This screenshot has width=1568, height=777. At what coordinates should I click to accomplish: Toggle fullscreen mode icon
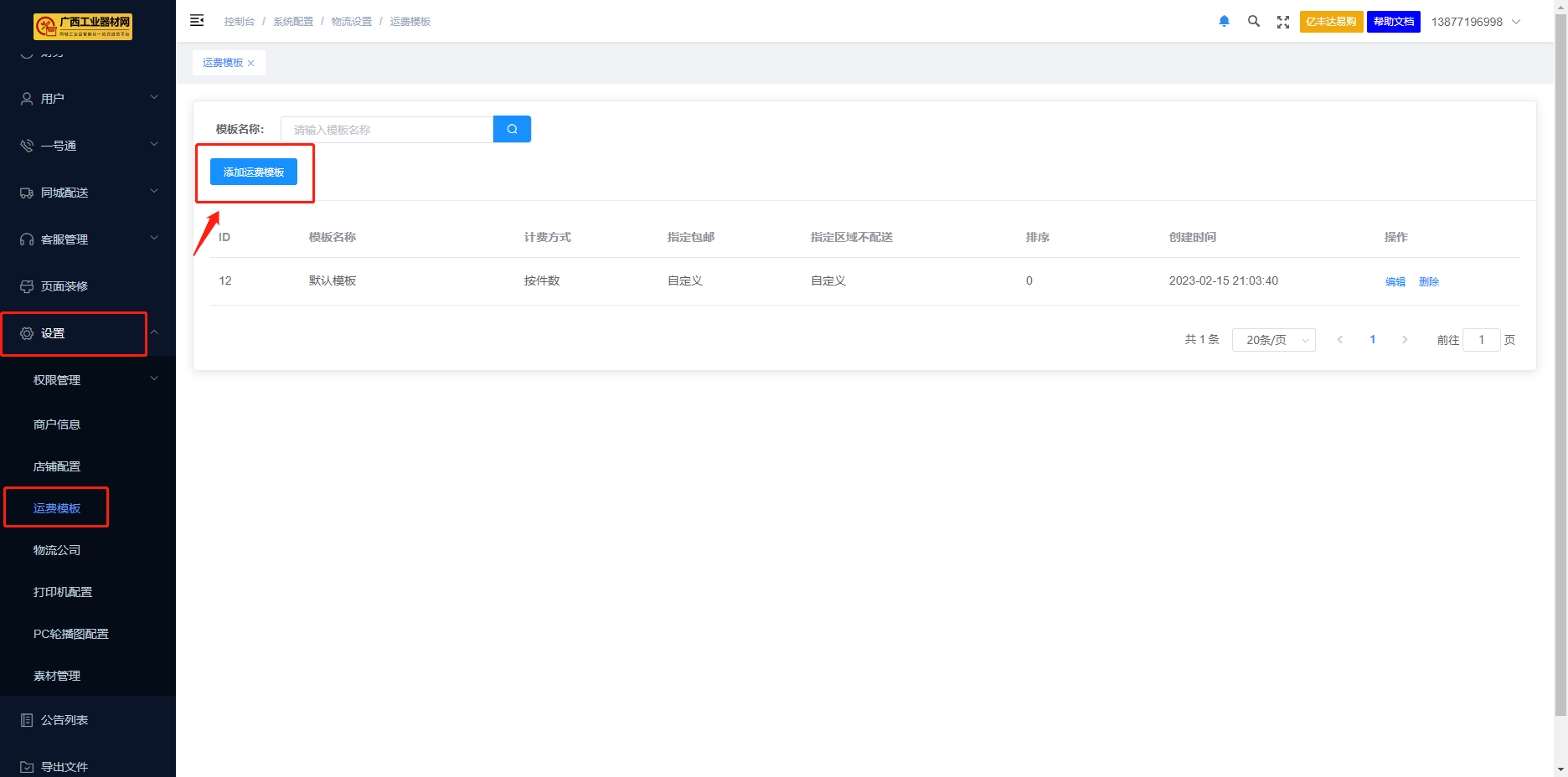(1282, 22)
